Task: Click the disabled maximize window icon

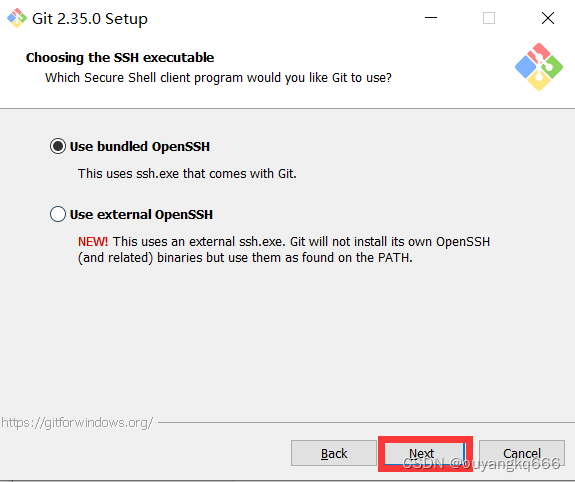Action: point(489,18)
